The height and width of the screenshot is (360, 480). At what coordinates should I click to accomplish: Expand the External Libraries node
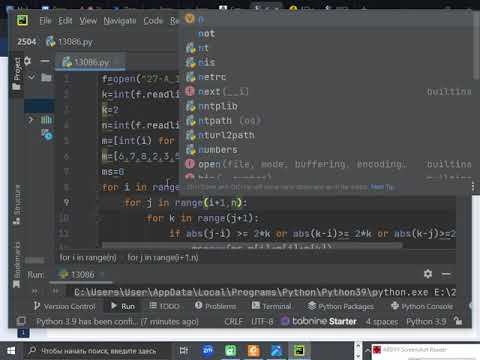31,120
